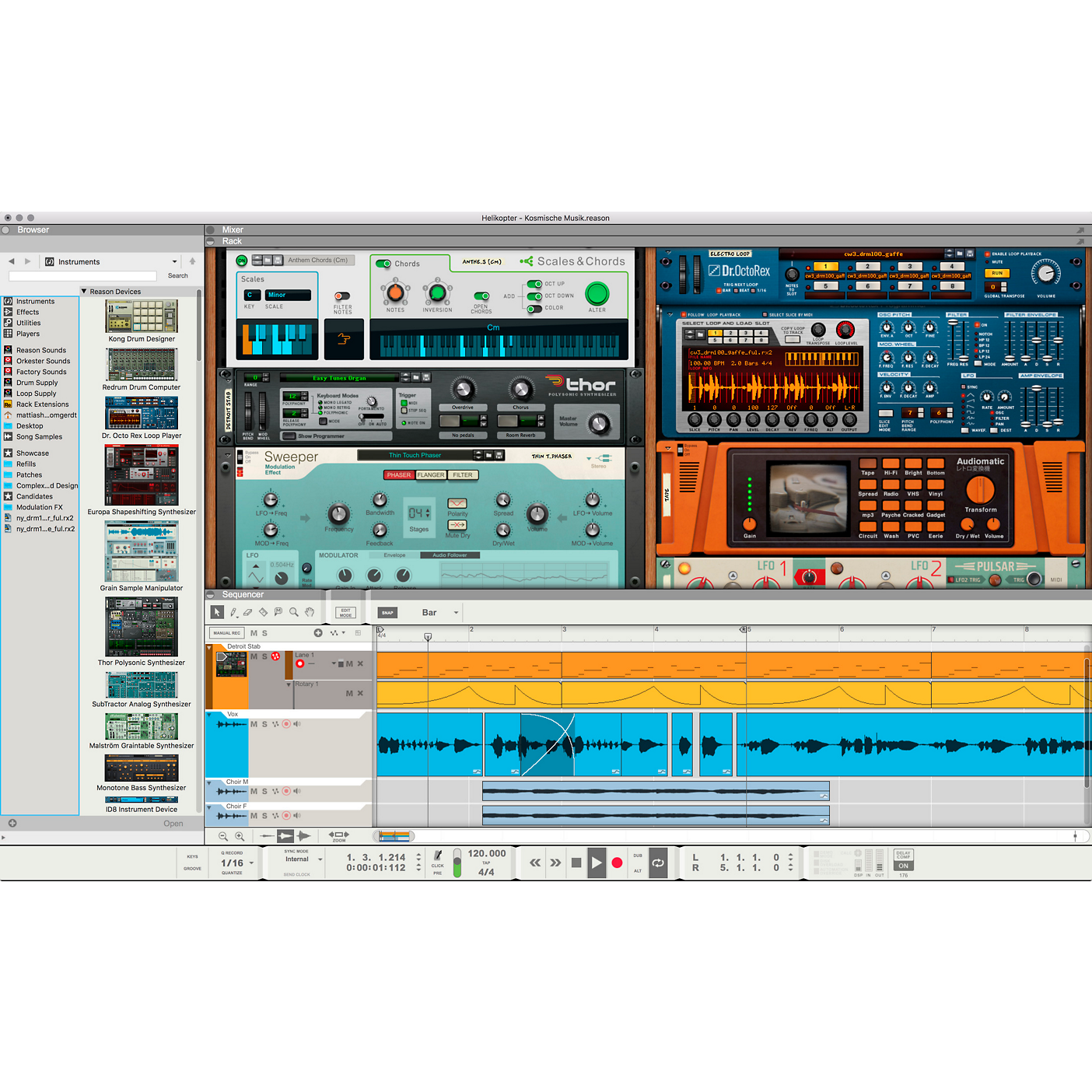Choose the Razor split tool
This screenshot has height=1092, width=1092.
[263, 612]
